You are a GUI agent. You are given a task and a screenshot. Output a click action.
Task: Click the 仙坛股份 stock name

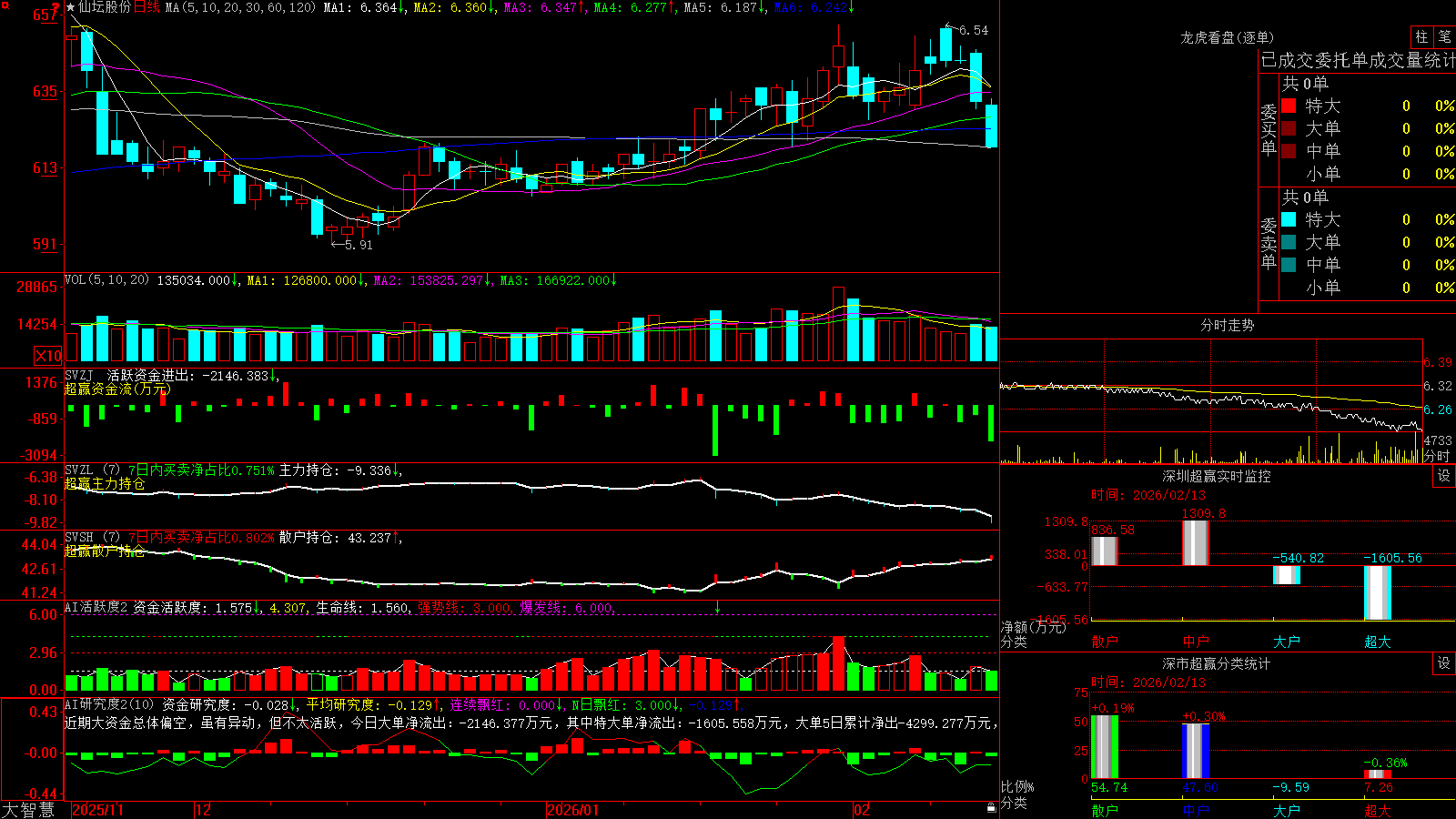[x=105, y=7]
